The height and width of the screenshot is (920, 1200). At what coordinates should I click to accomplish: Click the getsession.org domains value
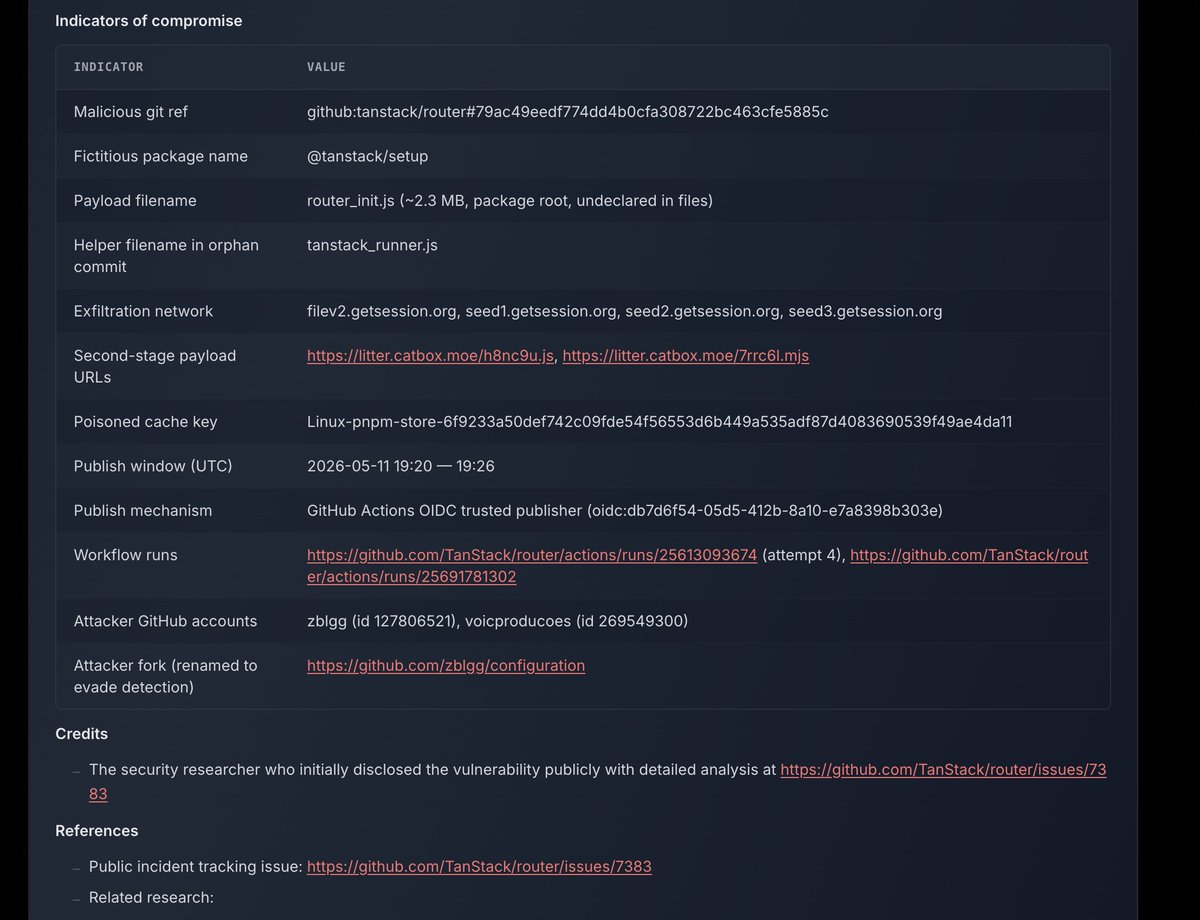tap(625, 311)
